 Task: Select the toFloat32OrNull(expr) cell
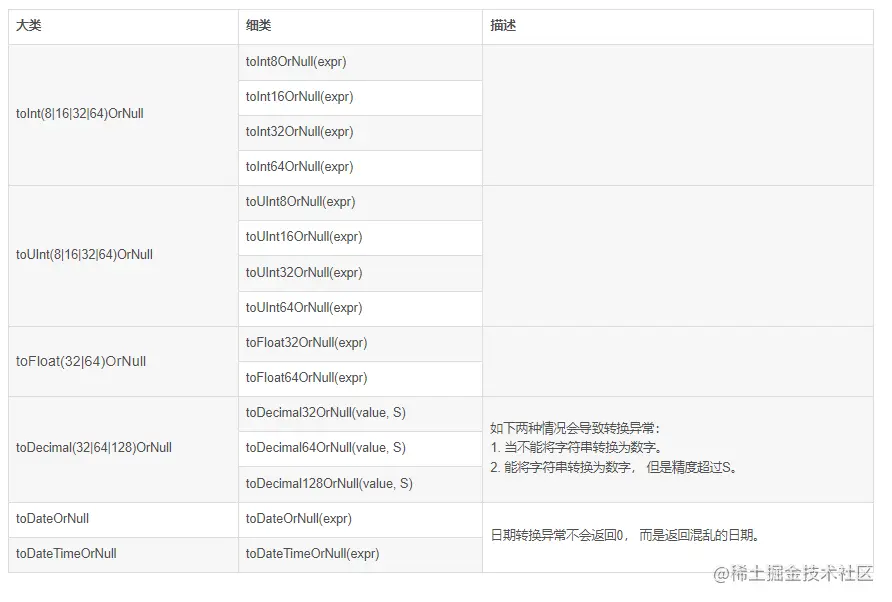[x=360, y=343]
